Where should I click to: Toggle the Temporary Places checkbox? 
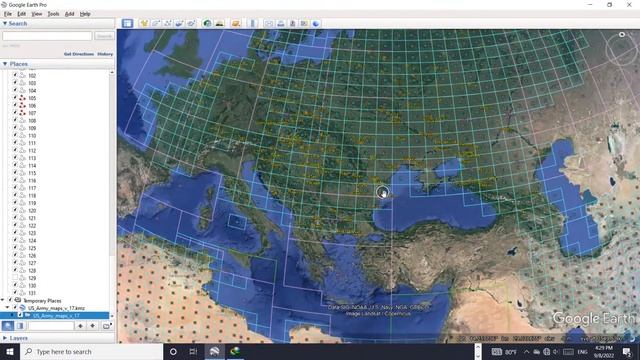[x=11, y=300]
